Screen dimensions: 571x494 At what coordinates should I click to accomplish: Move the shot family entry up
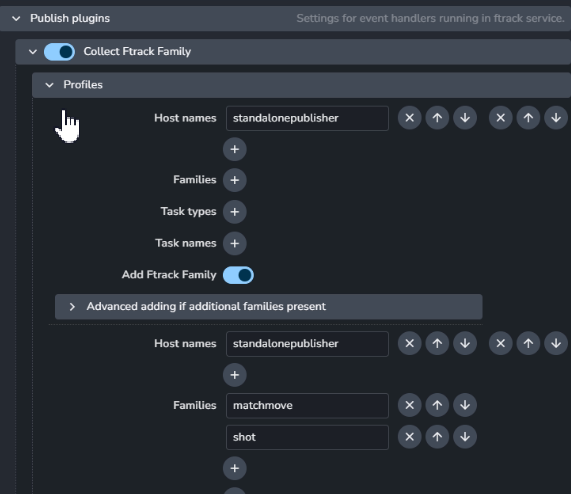(437, 437)
